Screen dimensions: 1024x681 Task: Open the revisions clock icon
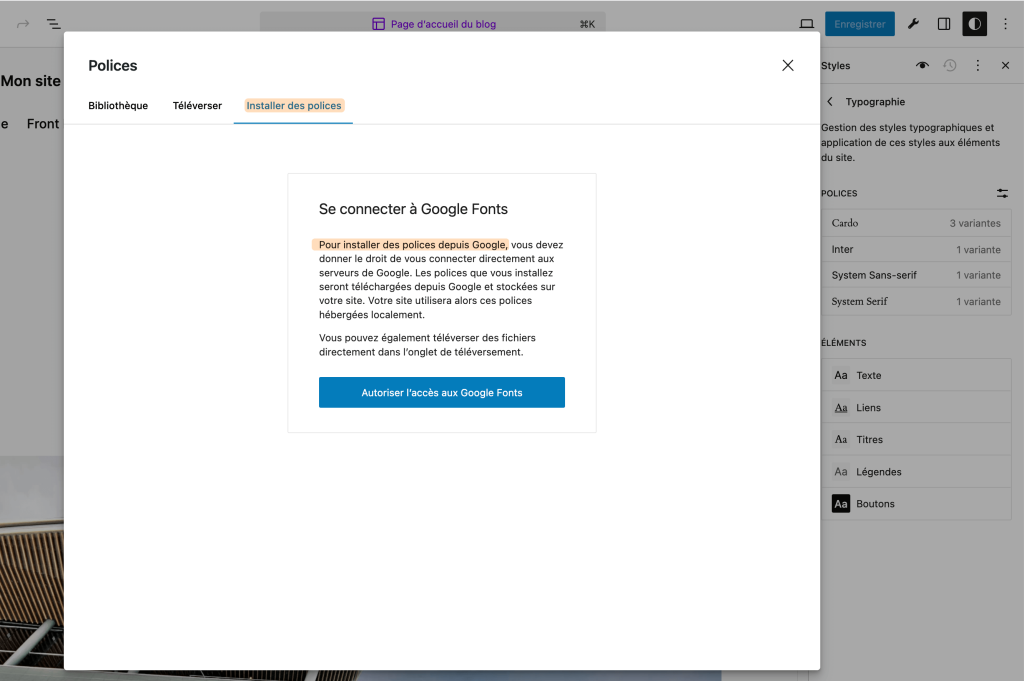tap(950, 65)
